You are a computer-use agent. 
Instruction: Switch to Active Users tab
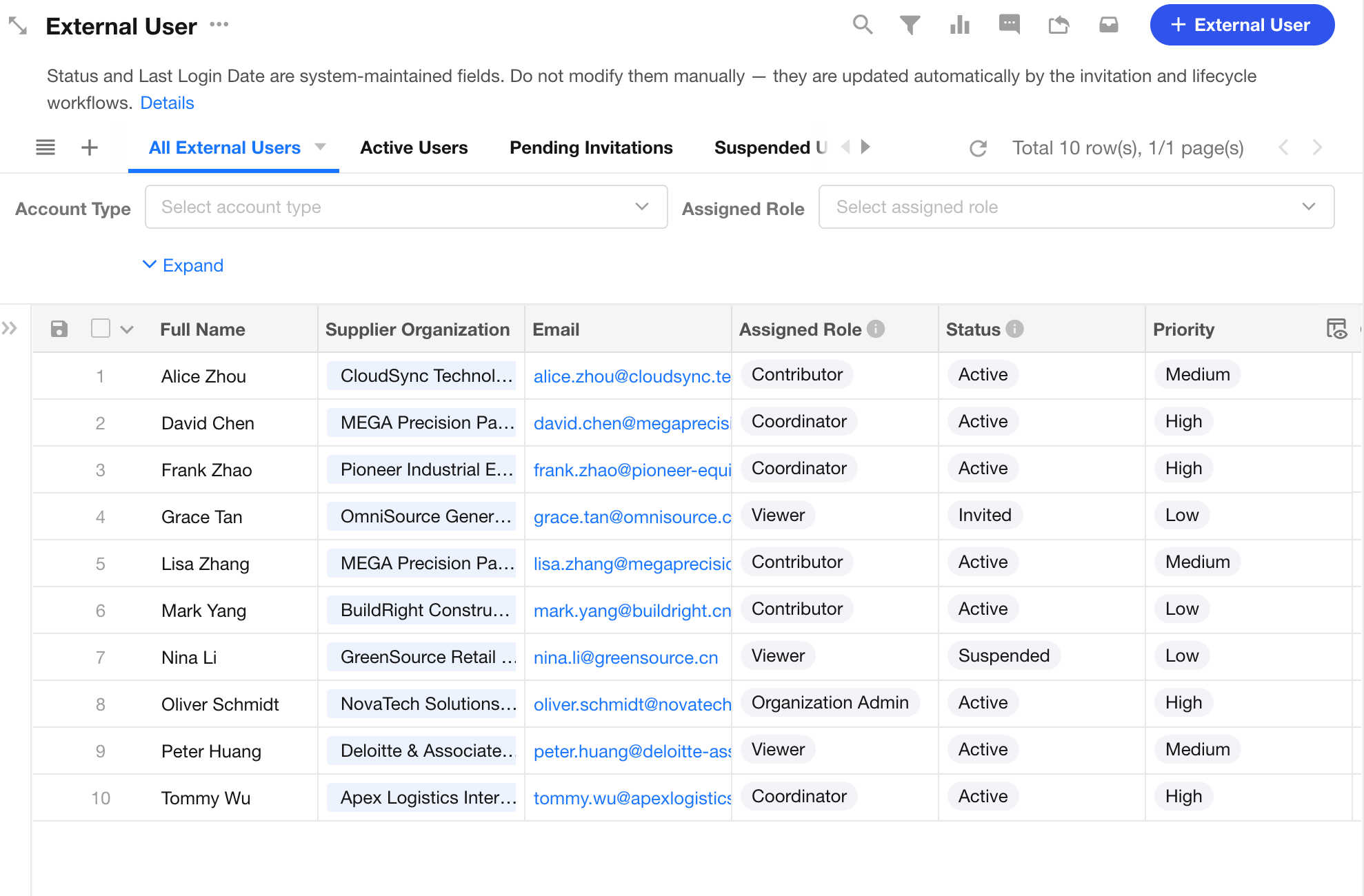click(414, 147)
